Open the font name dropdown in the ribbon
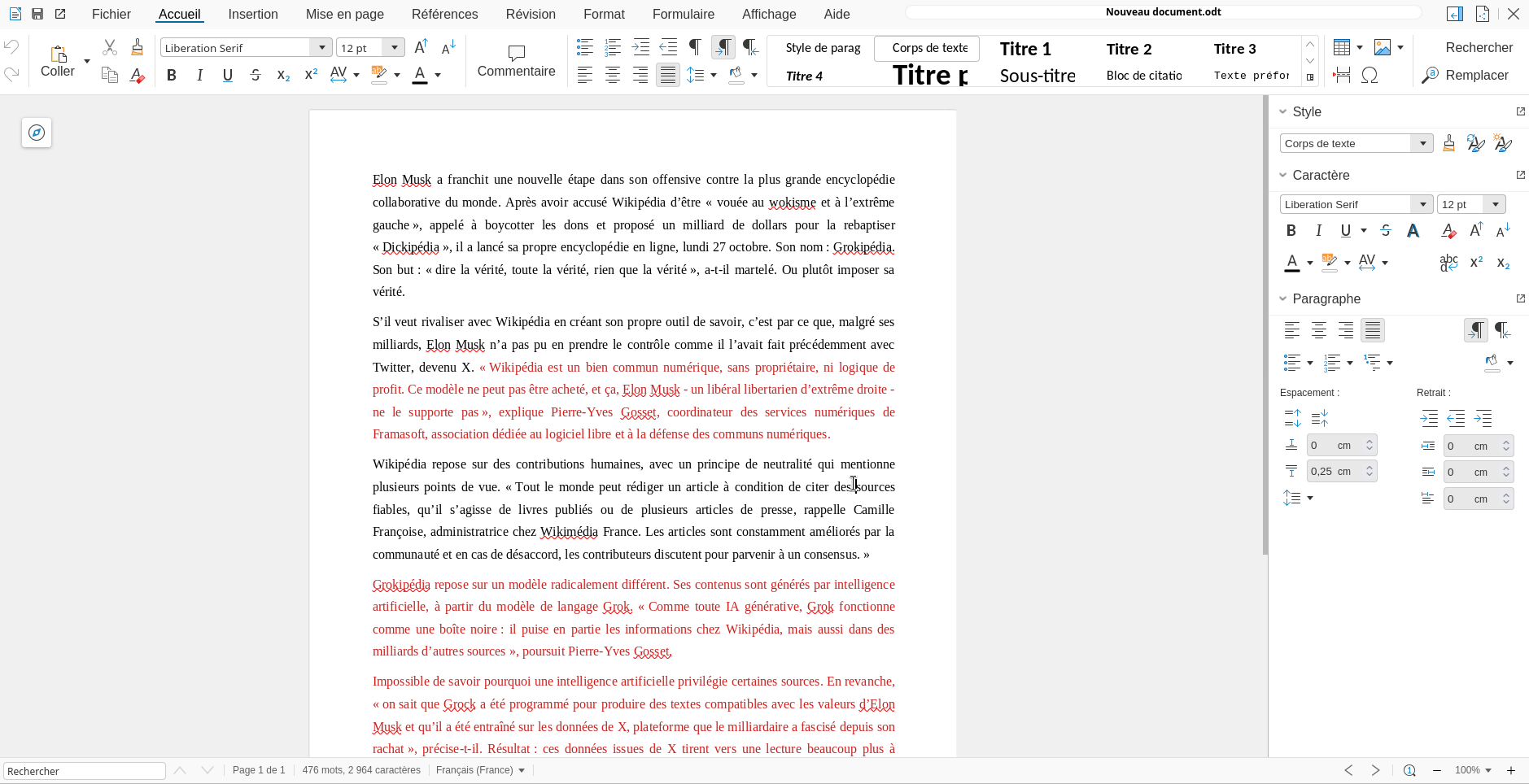 (322, 48)
